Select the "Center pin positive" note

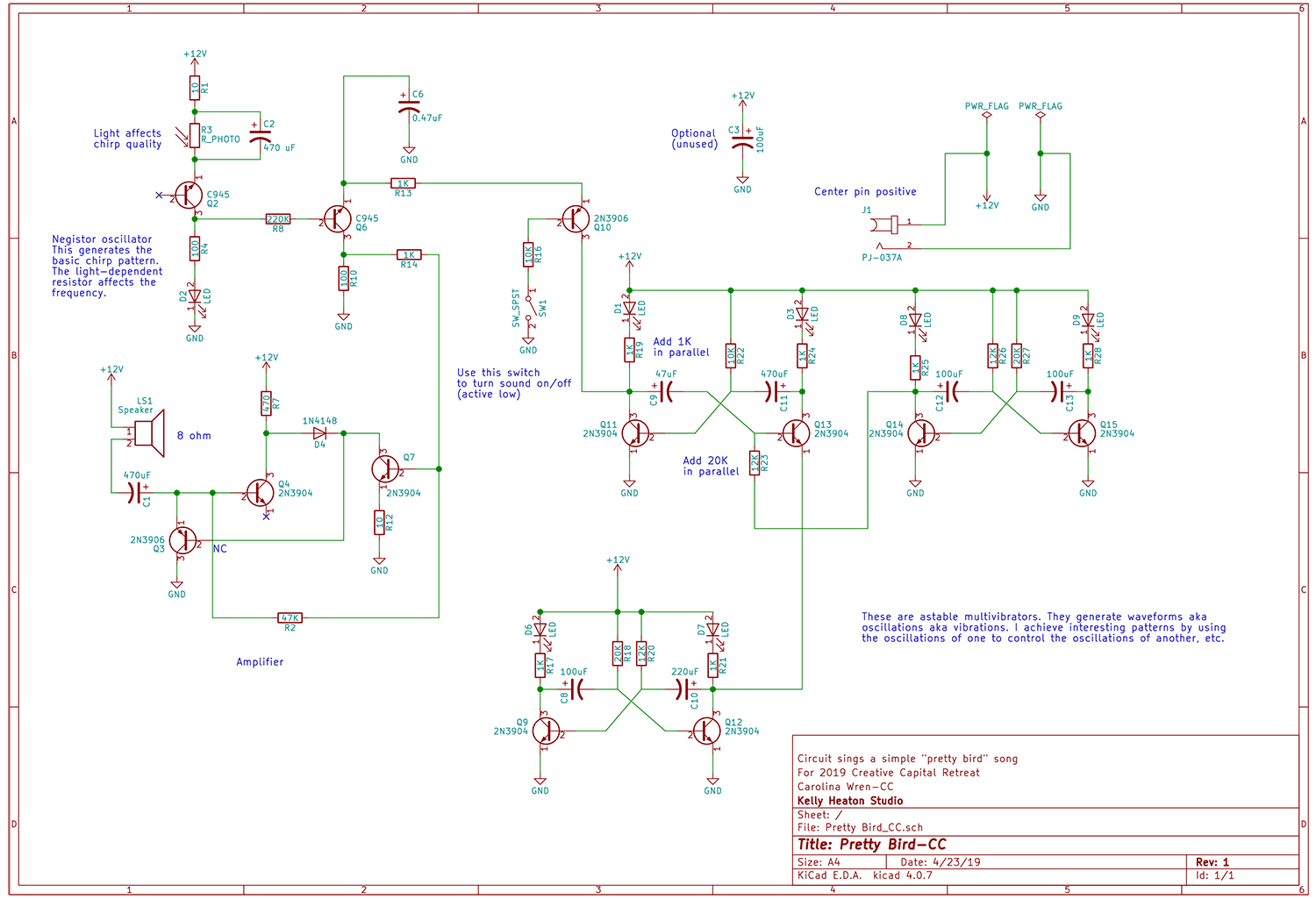865,192
